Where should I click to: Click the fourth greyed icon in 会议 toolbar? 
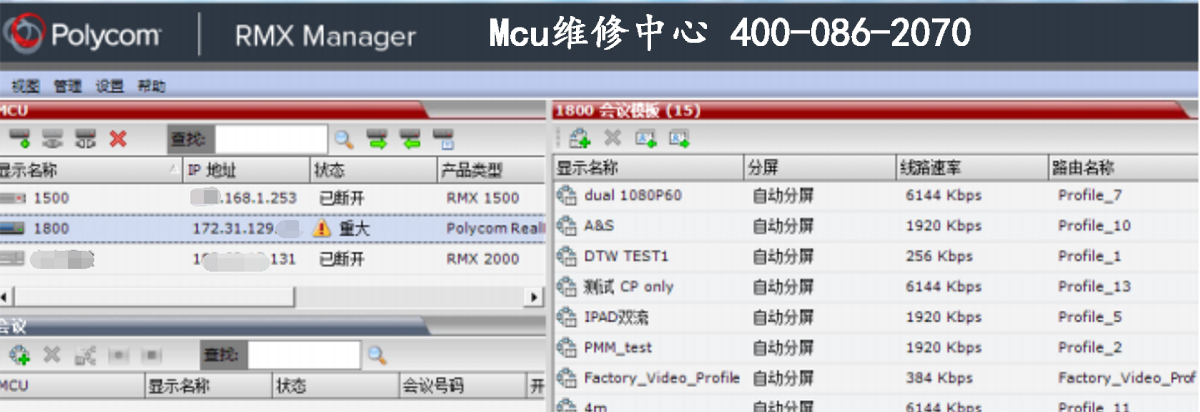click(118, 355)
